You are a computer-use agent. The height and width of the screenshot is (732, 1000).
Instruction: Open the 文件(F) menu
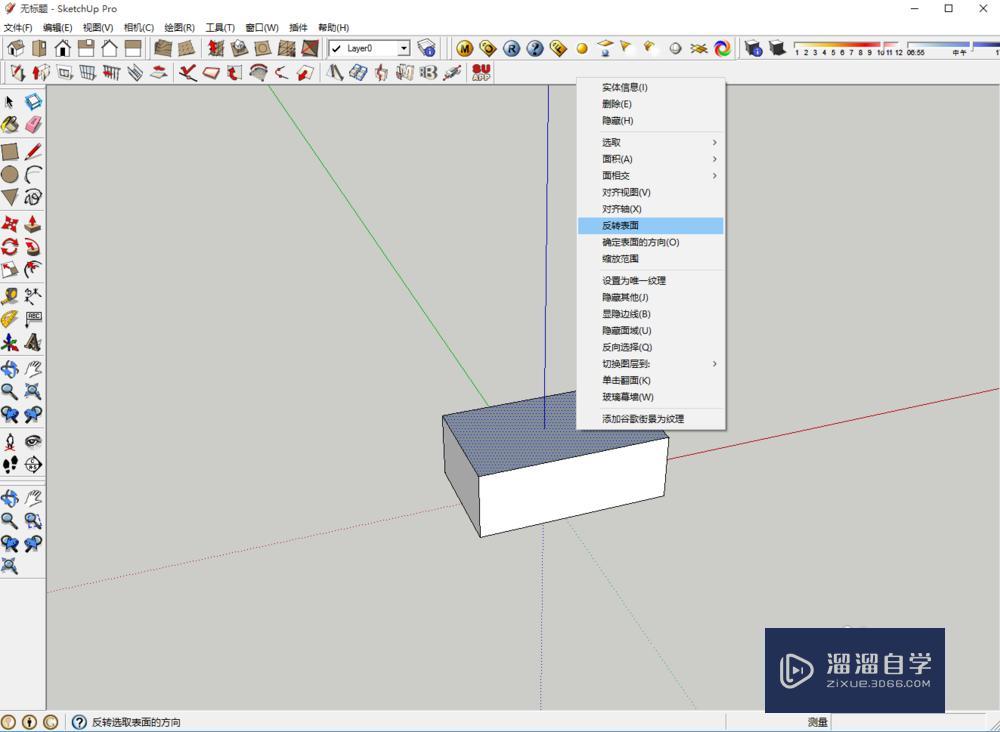tap(18, 27)
